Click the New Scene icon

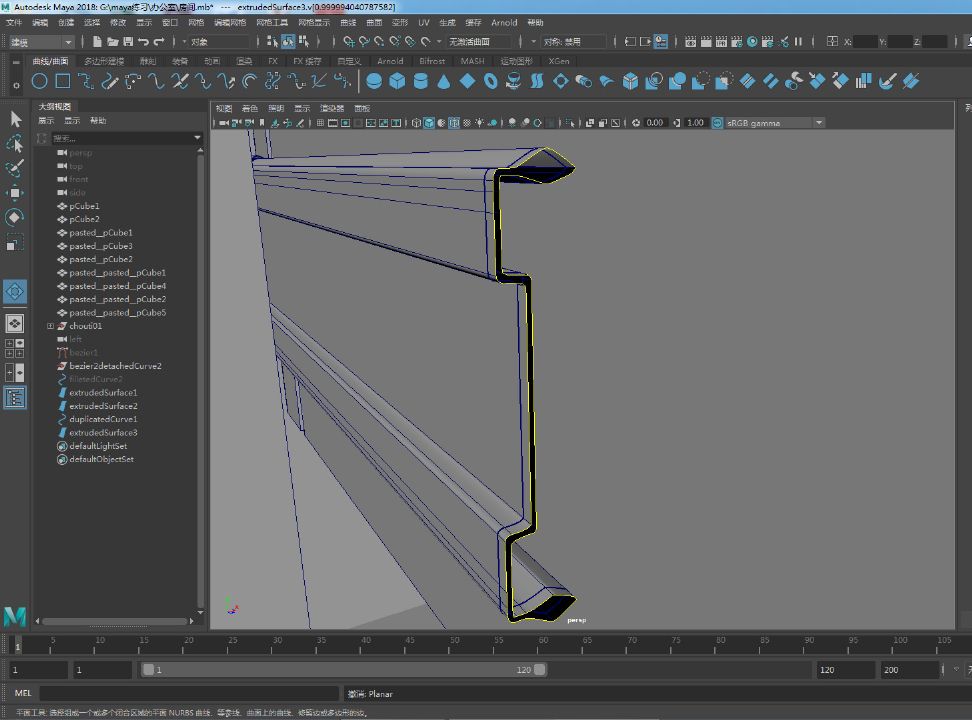click(97, 42)
